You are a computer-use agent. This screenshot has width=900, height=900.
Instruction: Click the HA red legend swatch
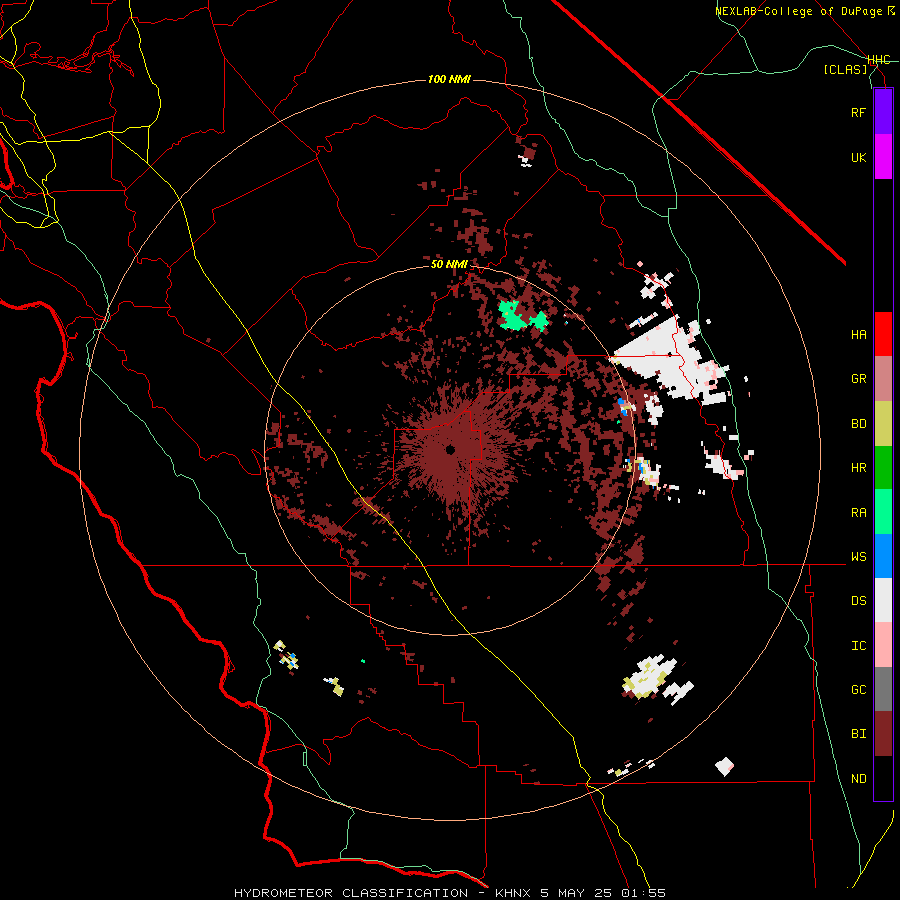click(x=883, y=334)
